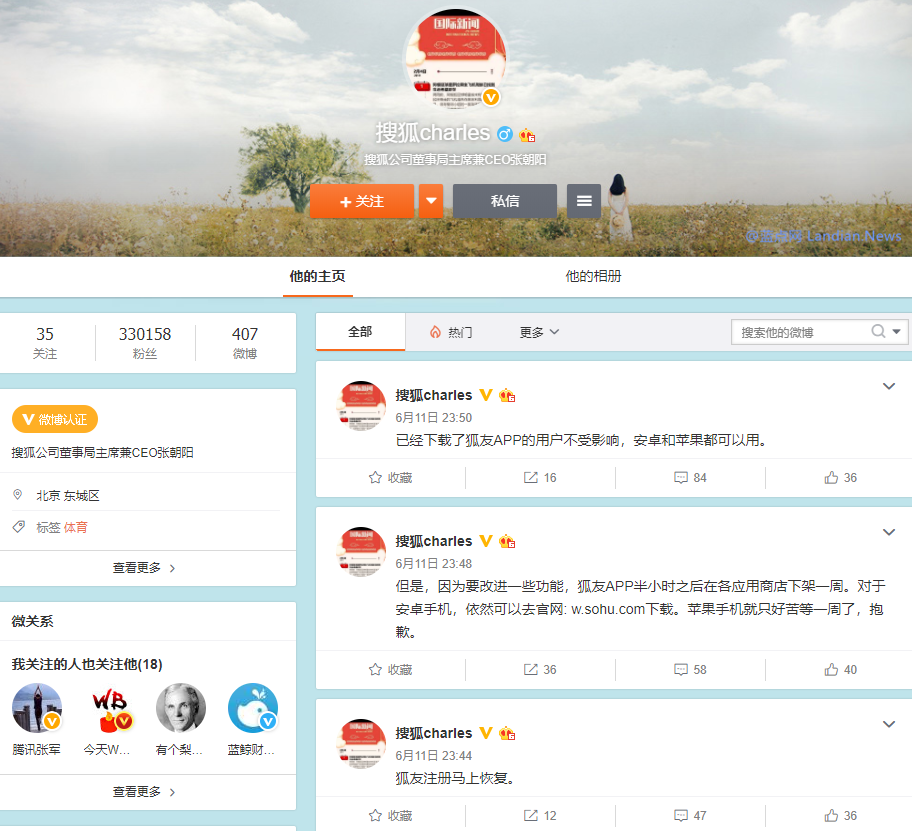The width and height of the screenshot is (912, 831).
Task: Open comments on 23:50 post showing 84
Action: (x=690, y=477)
